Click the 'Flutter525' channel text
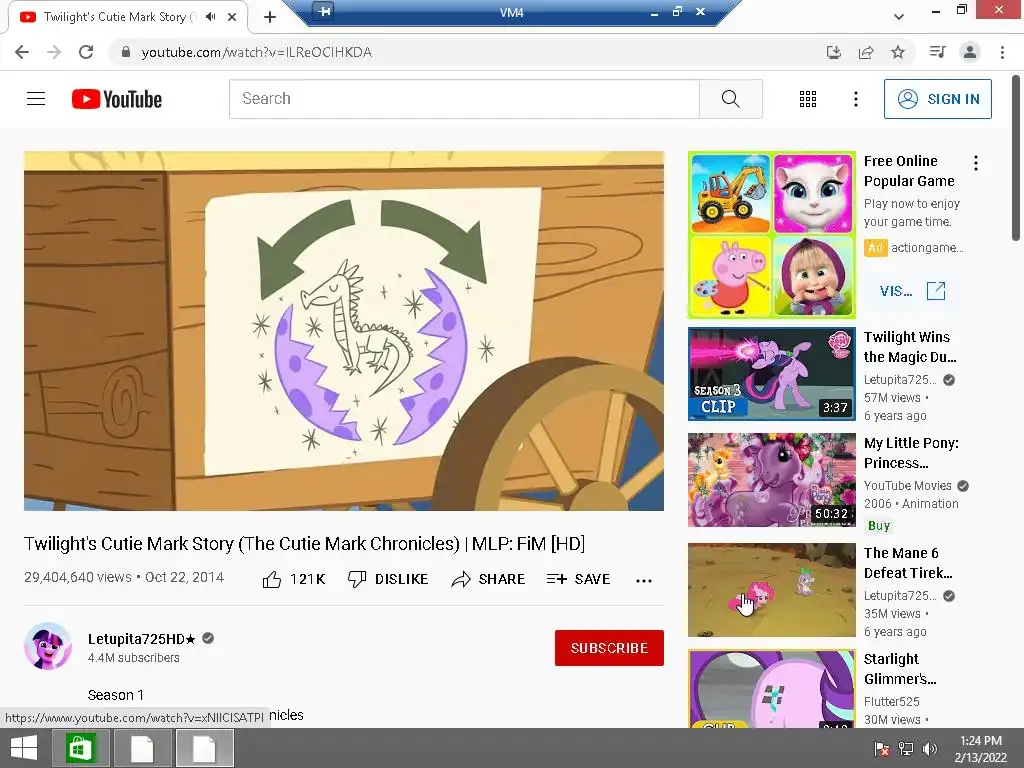The image size is (1024, 768). click(891, 701)
